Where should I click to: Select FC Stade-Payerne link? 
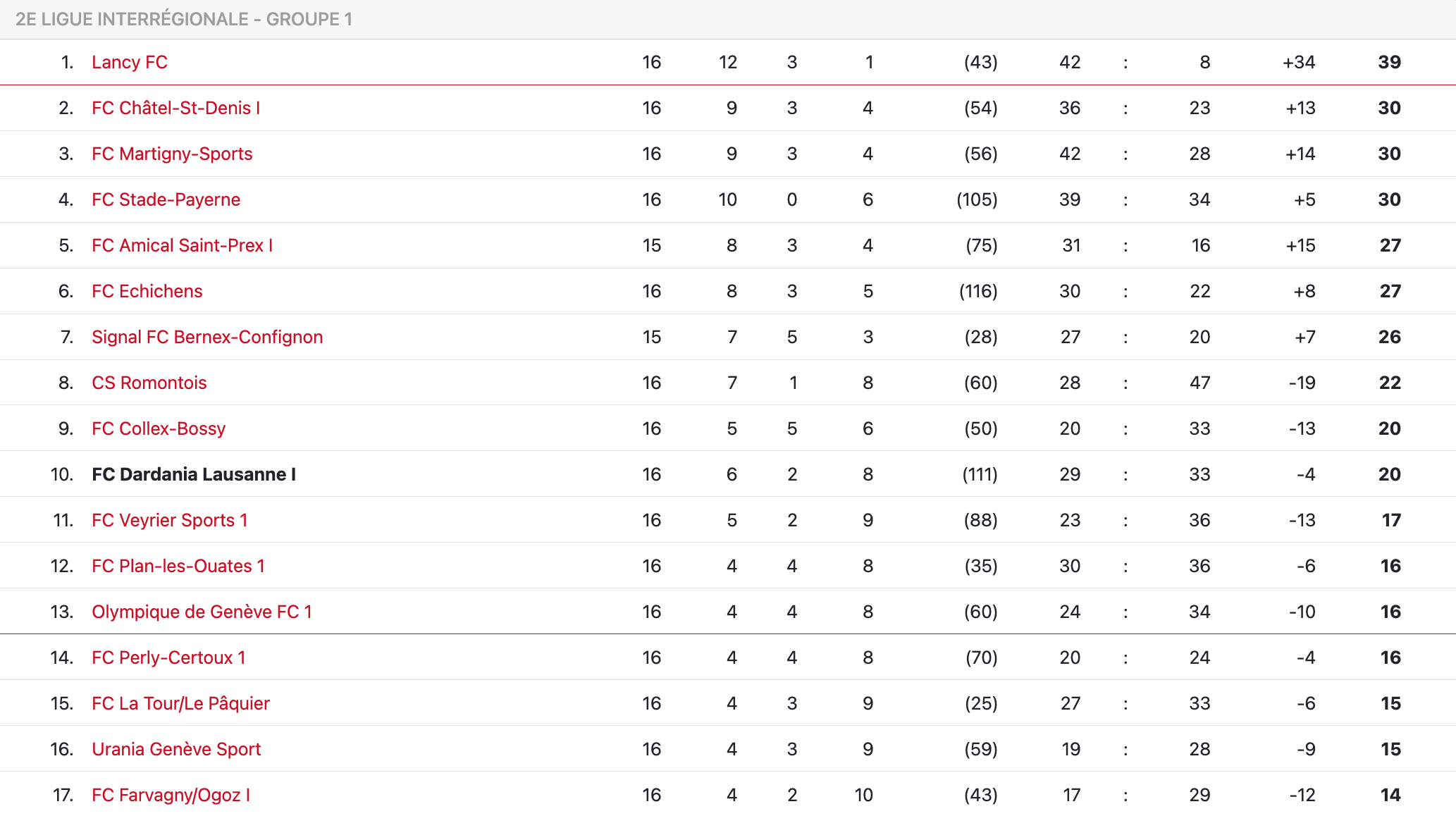click(166, 199)
